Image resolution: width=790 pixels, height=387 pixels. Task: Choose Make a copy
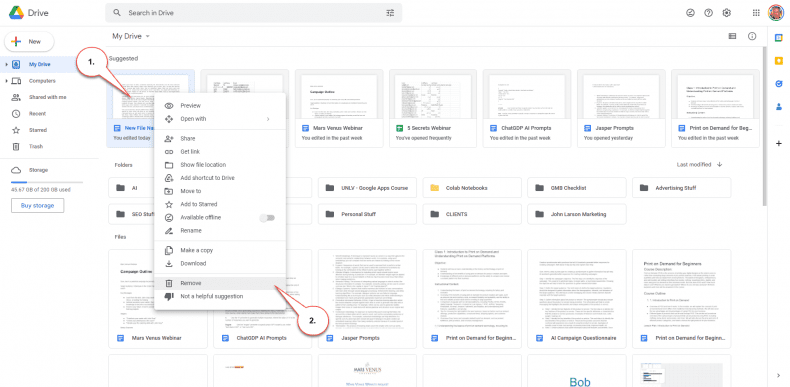click(220, 250)
